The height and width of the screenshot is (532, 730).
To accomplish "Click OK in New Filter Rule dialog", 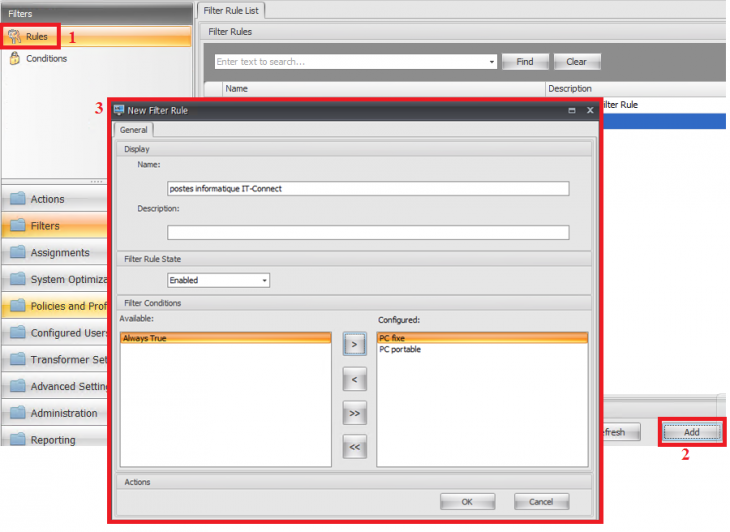I will [x=467, y=502].
